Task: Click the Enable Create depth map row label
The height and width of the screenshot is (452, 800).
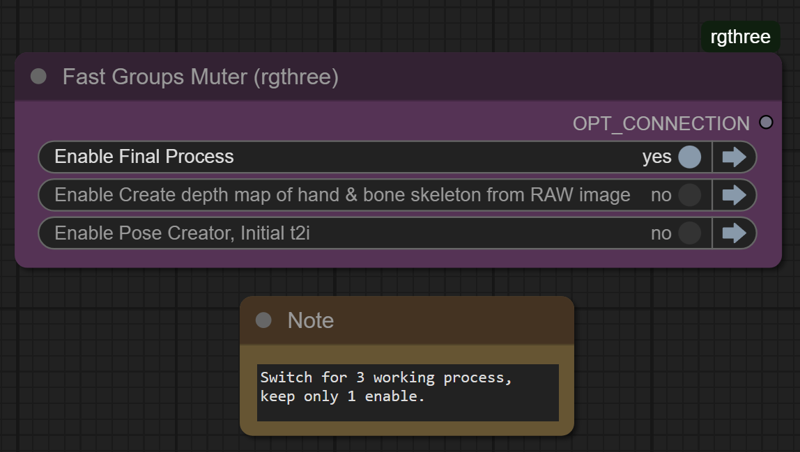Action: [342, 195]
